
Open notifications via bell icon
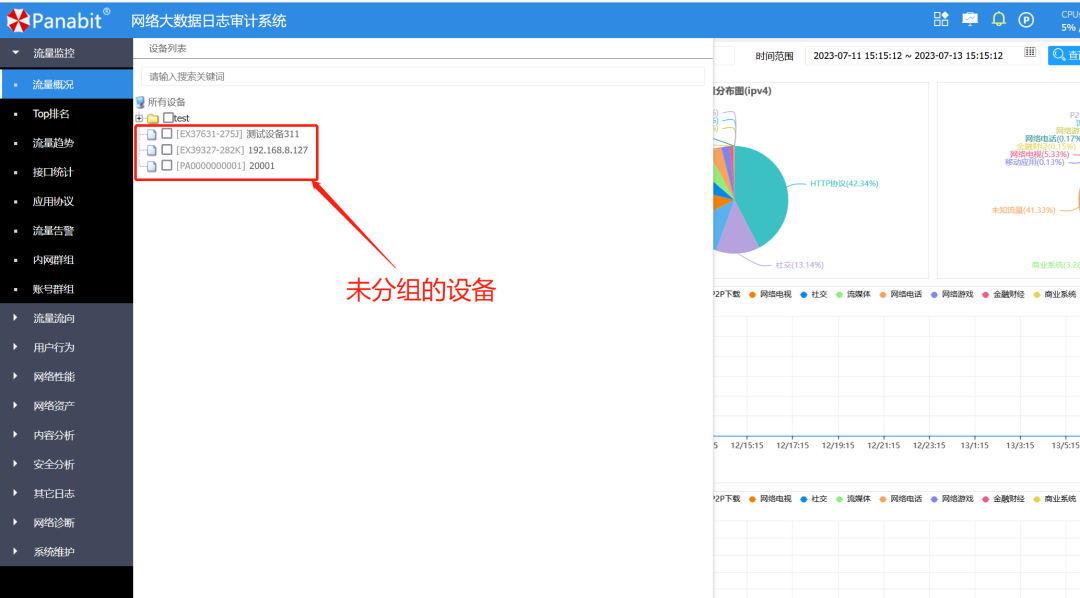(x=998, y=17)
